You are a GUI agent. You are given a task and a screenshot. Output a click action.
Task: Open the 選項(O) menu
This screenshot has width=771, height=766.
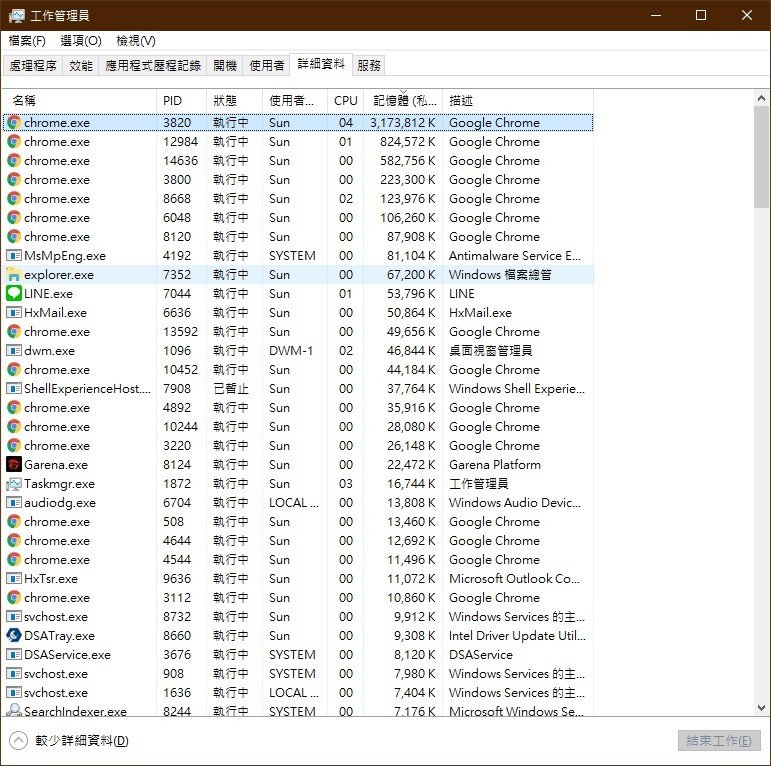pos(81,41)
